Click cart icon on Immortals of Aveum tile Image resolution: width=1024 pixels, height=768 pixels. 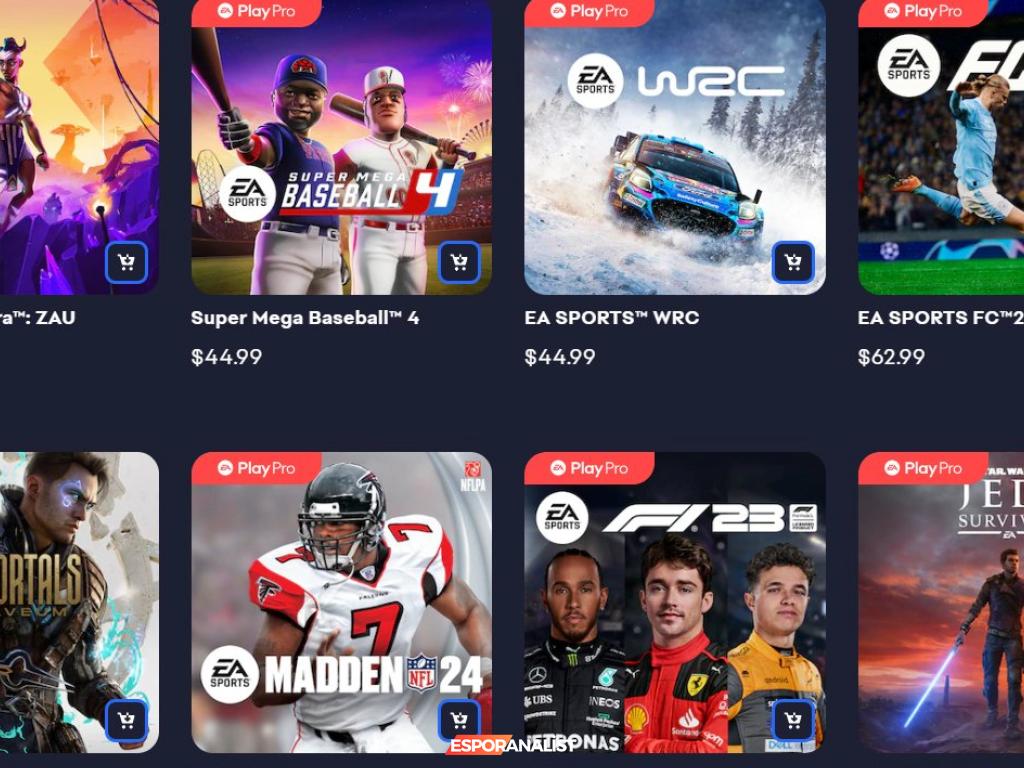[x=126, y=720]
